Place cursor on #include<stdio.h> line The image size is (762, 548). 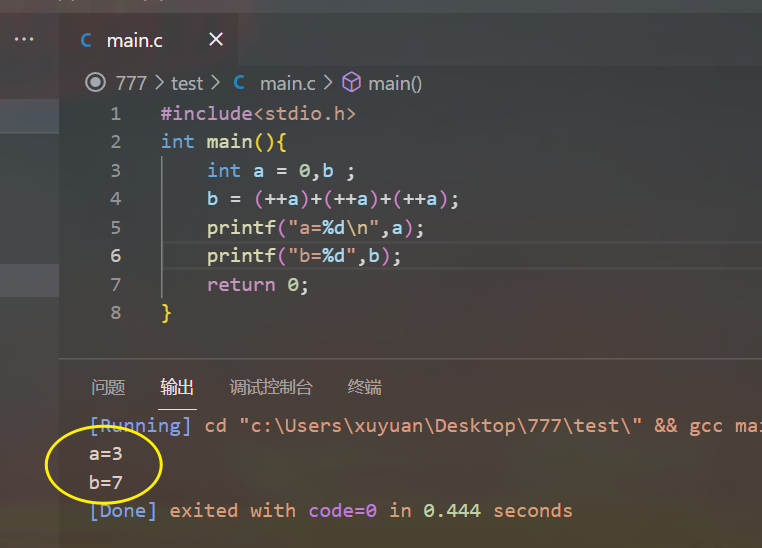pos(258,114)
